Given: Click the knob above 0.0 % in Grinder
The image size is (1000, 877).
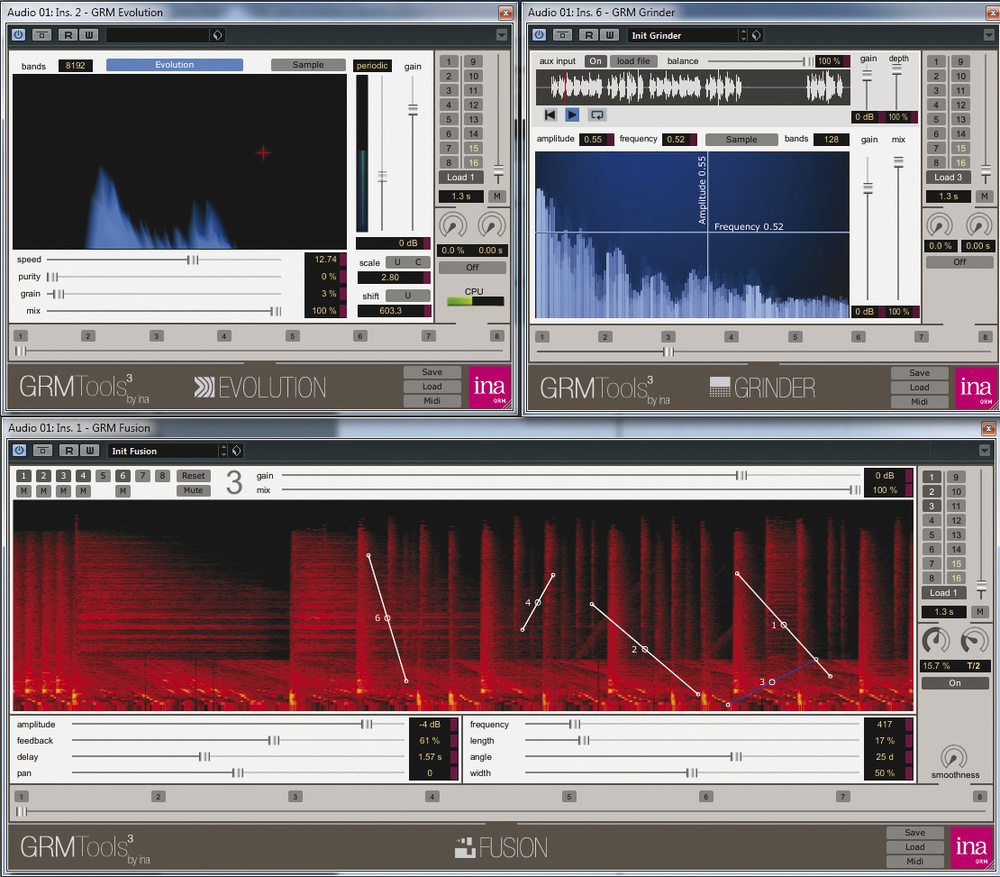Looking at the screenshot, I should click(940, 225).
